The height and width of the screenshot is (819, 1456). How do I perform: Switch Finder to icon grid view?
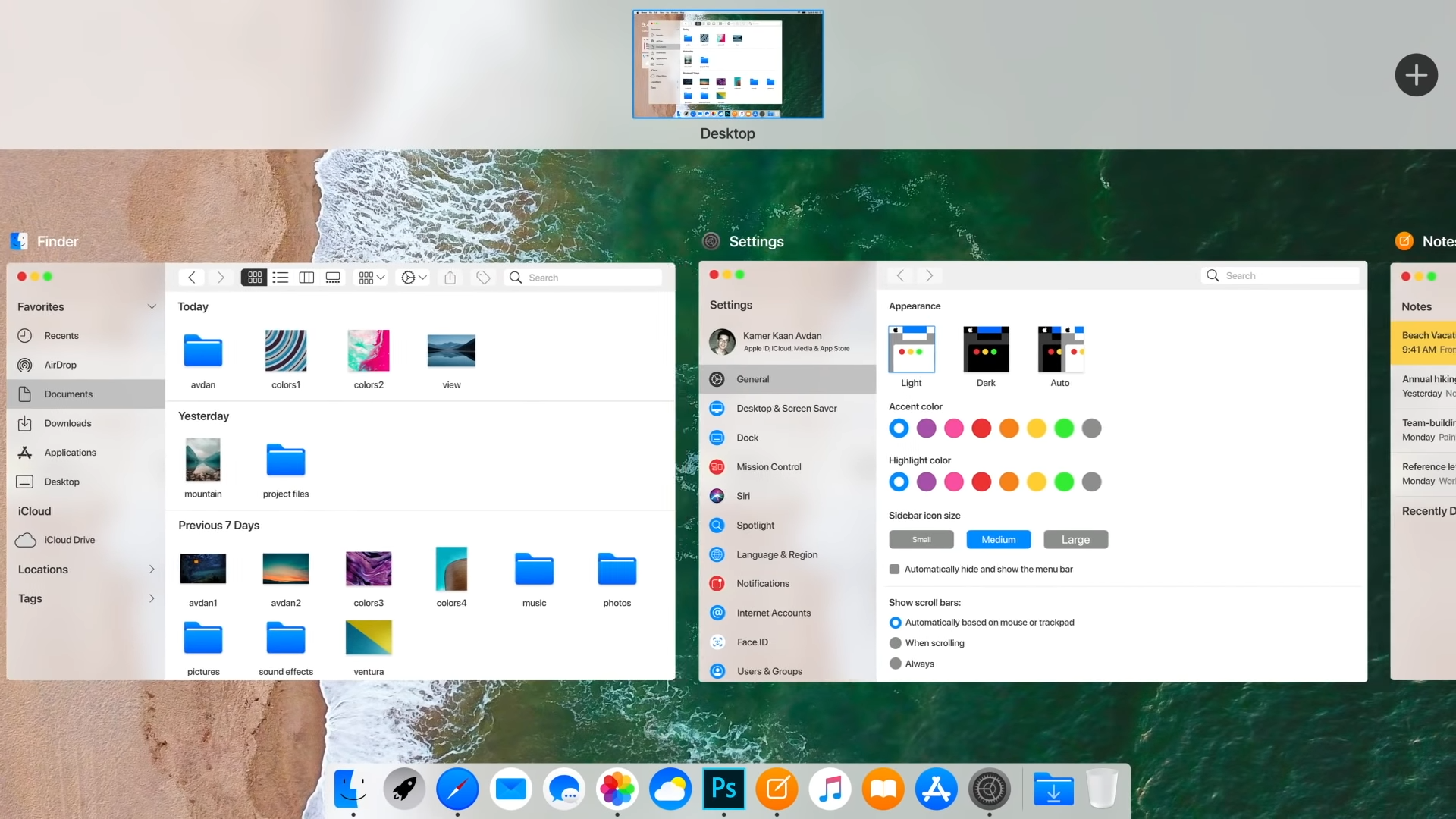(x=255, y=278)
